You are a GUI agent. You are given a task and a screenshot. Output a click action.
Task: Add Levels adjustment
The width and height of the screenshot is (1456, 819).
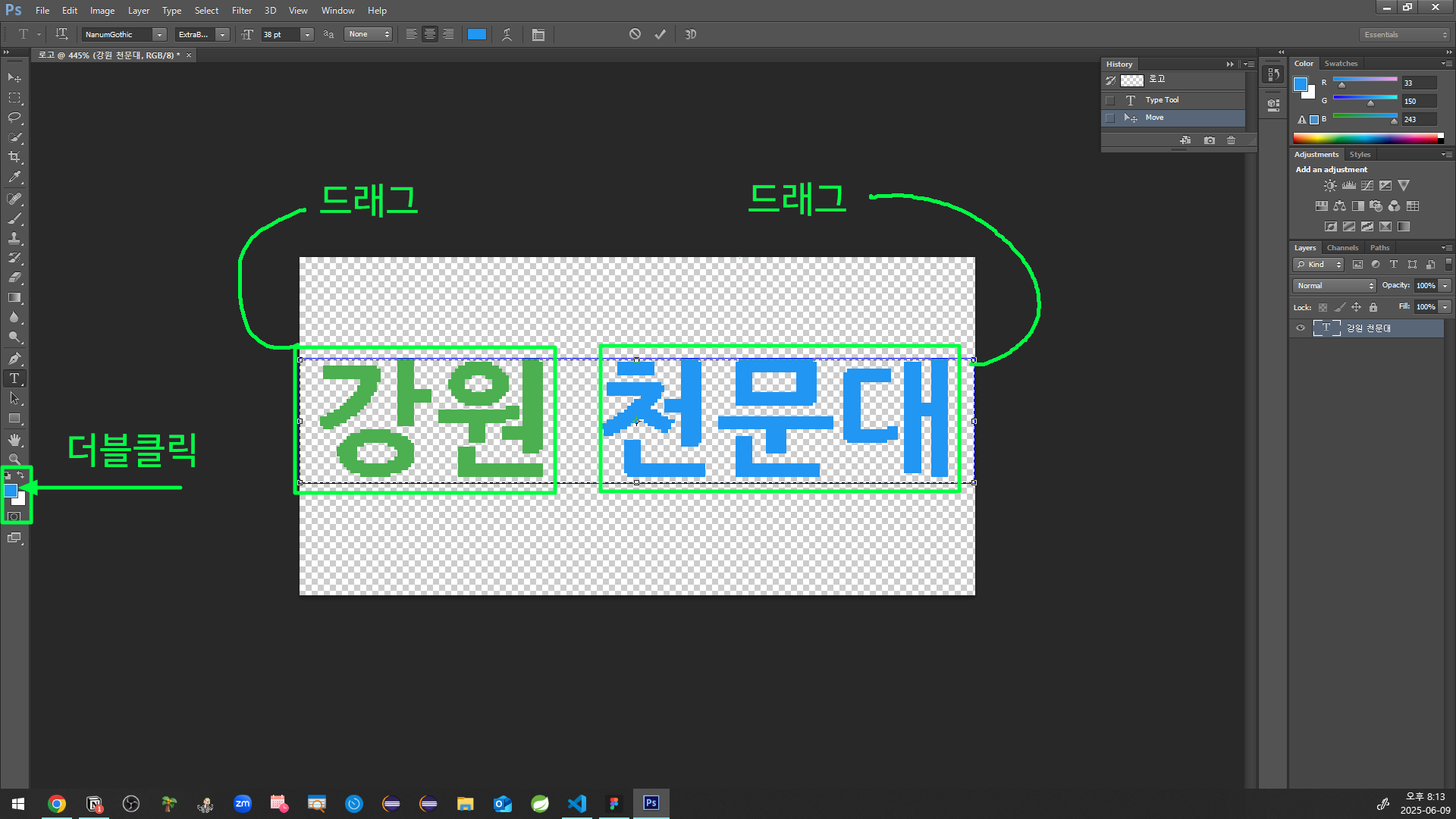[1348, 186]
